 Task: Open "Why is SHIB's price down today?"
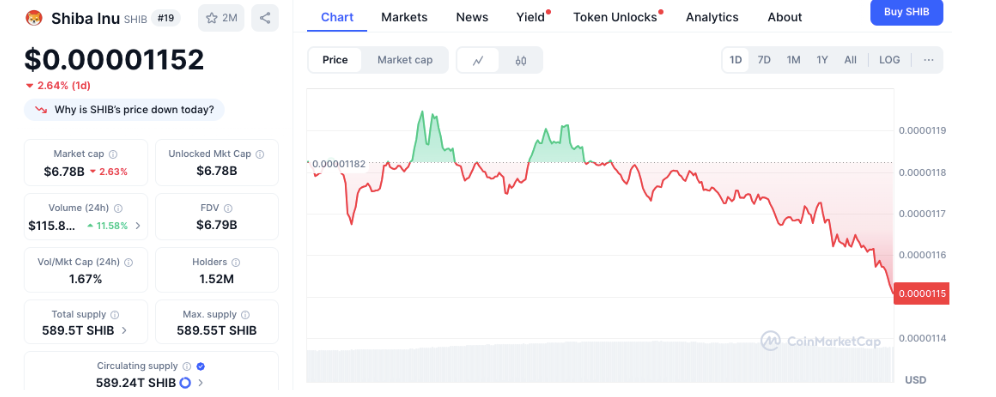pyautogui.click(x=124, y=110)
